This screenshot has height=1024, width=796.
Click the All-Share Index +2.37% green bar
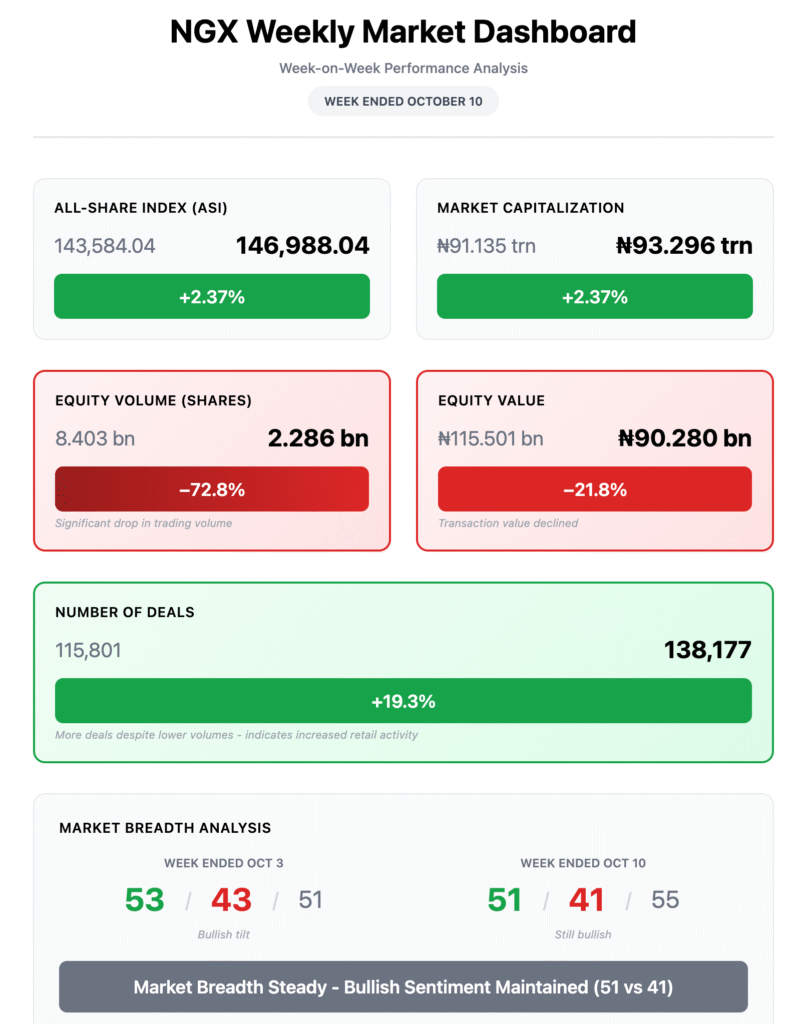tap(212, 296)
